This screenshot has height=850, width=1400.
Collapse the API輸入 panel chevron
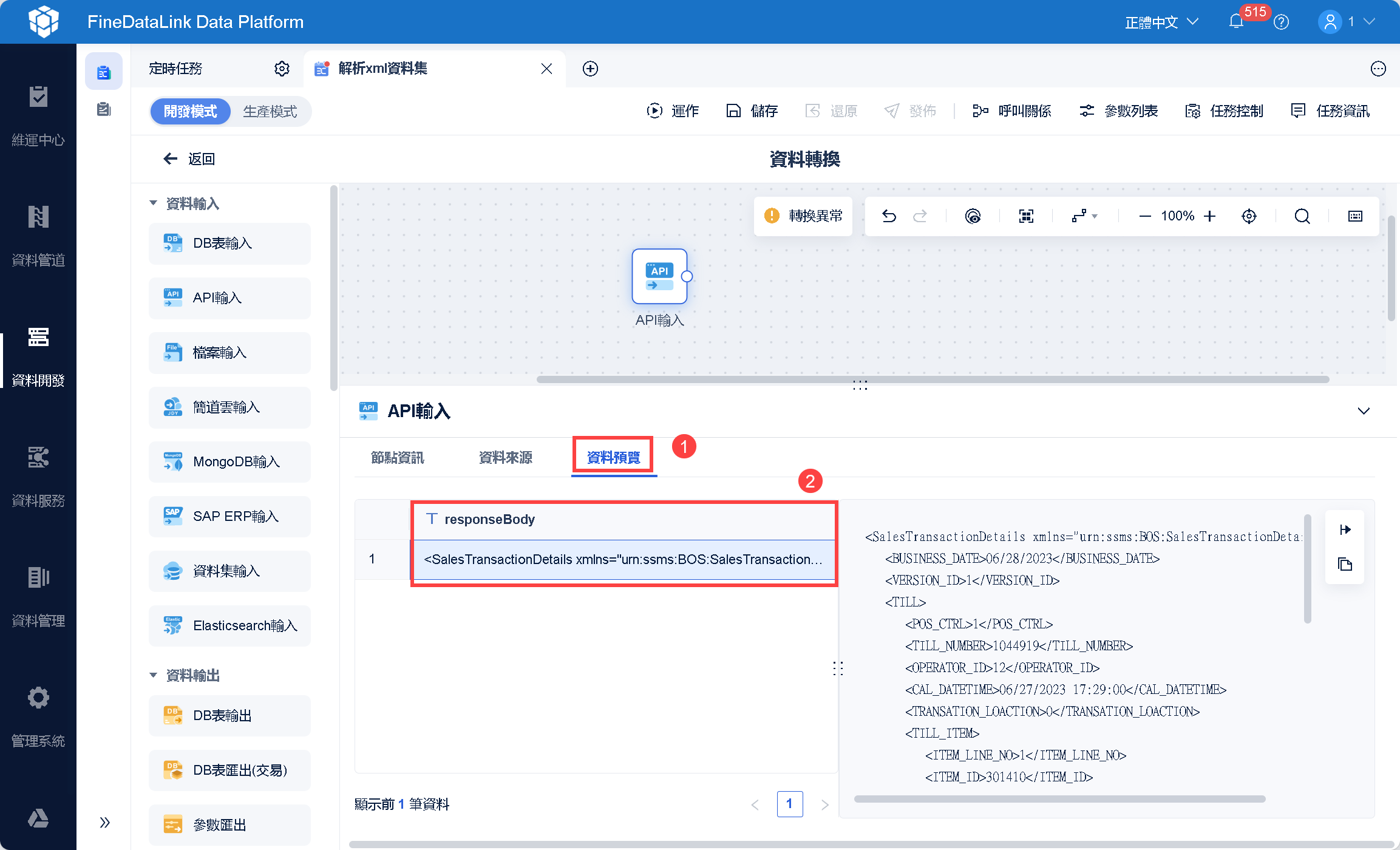tap(1364, 411)
